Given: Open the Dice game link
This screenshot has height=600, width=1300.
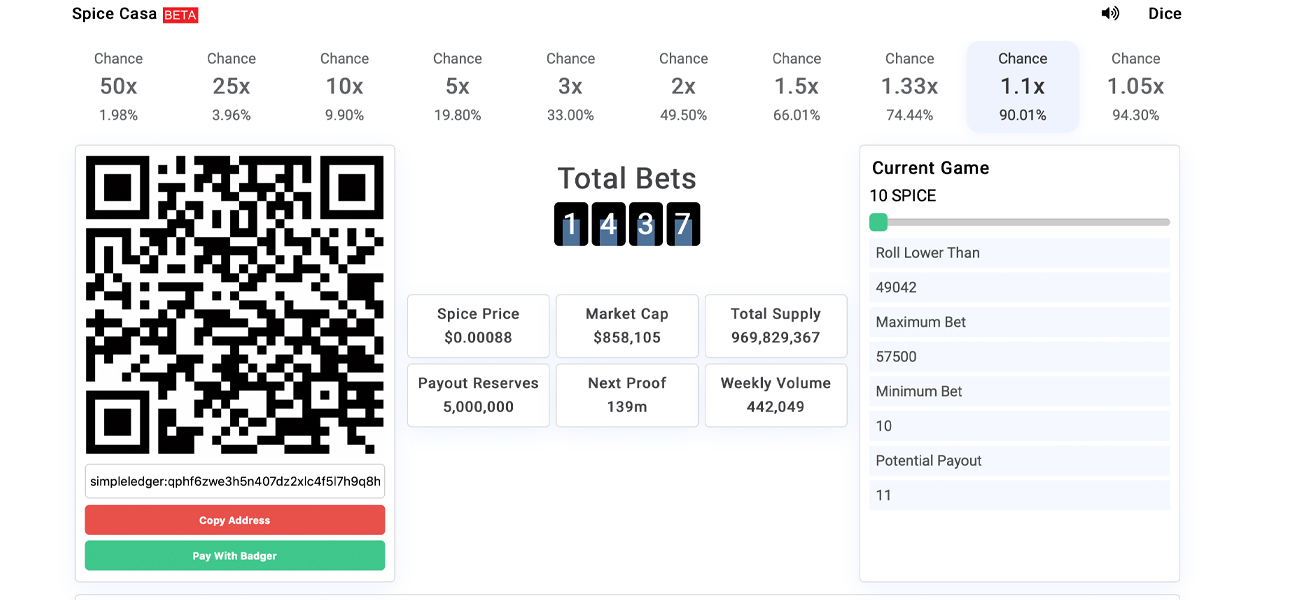Looking at the screenshot, I should 1165,14.
